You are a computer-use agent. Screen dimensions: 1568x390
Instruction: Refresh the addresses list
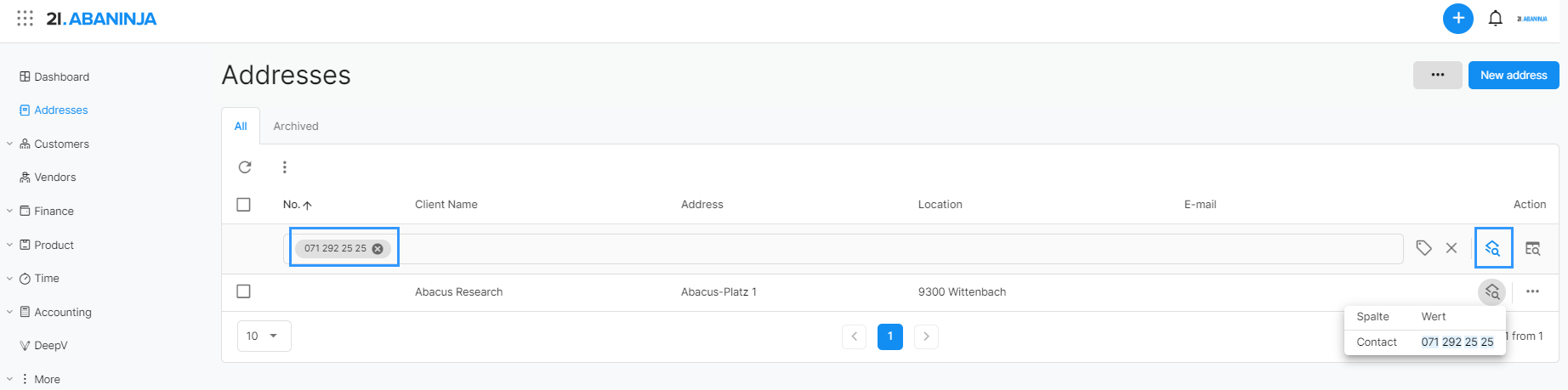coord(245,167)
